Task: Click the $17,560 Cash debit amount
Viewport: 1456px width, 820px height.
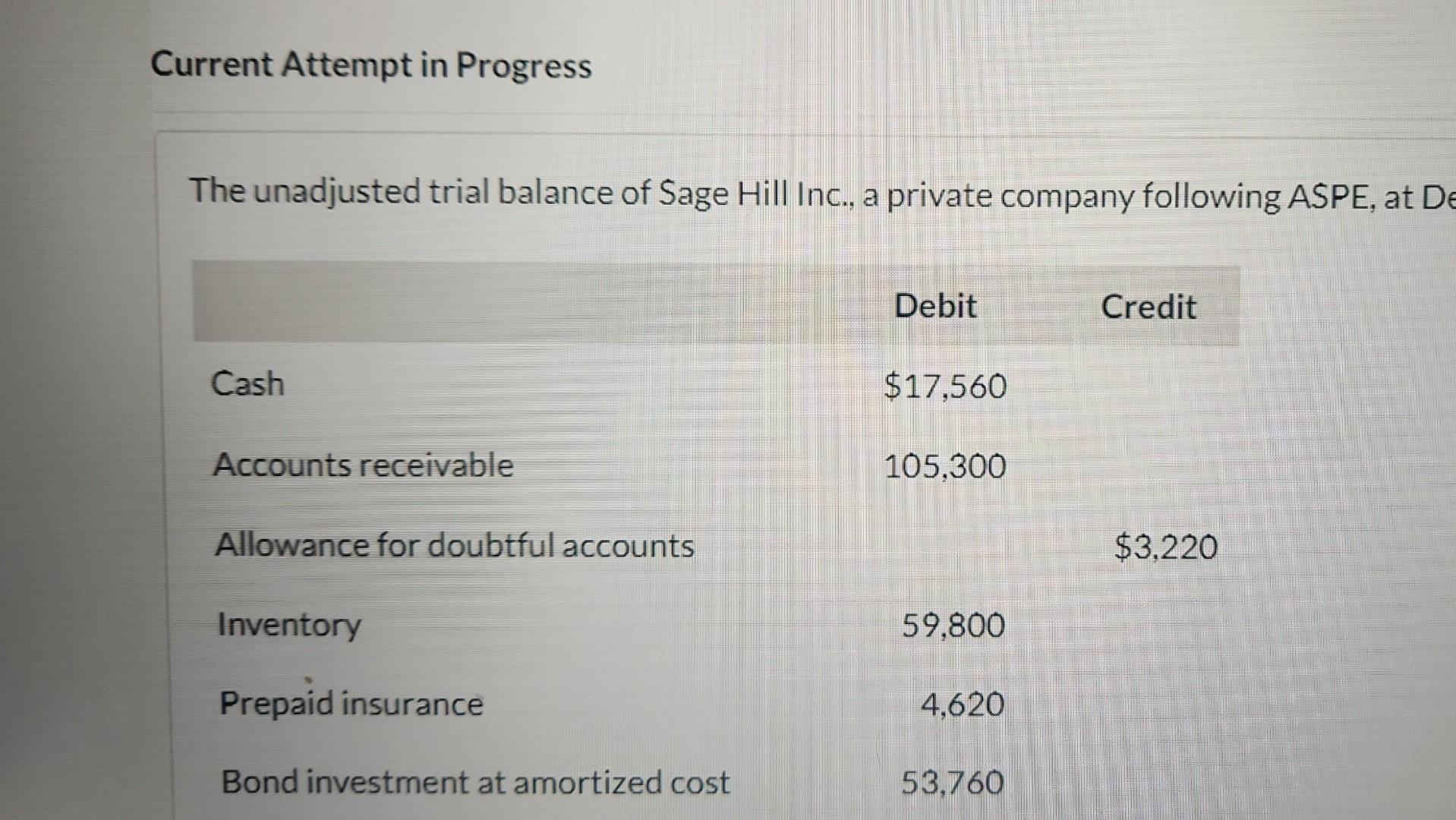Action: 945,386
